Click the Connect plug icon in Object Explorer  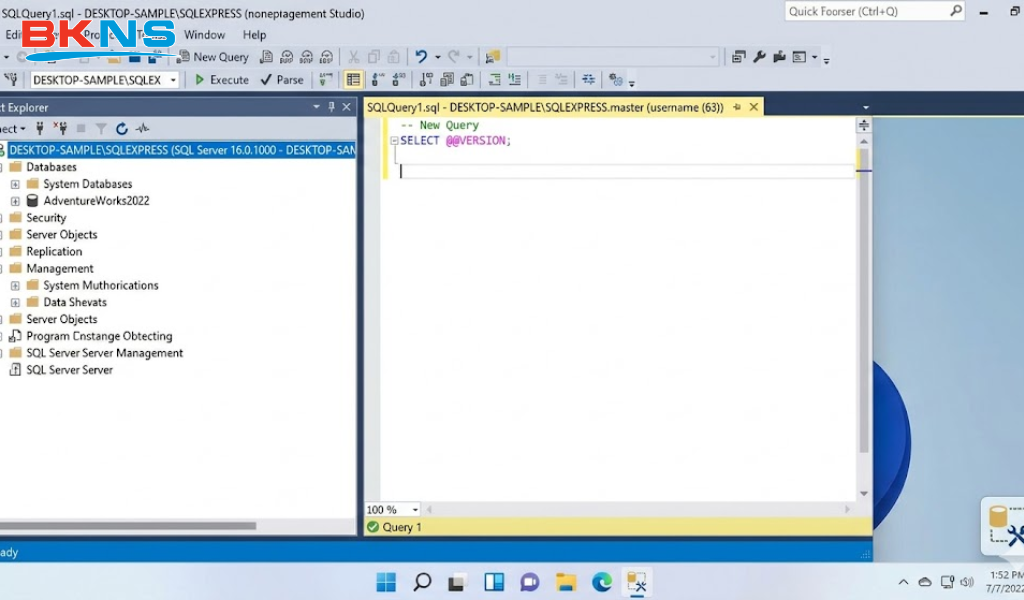(40, 129)
